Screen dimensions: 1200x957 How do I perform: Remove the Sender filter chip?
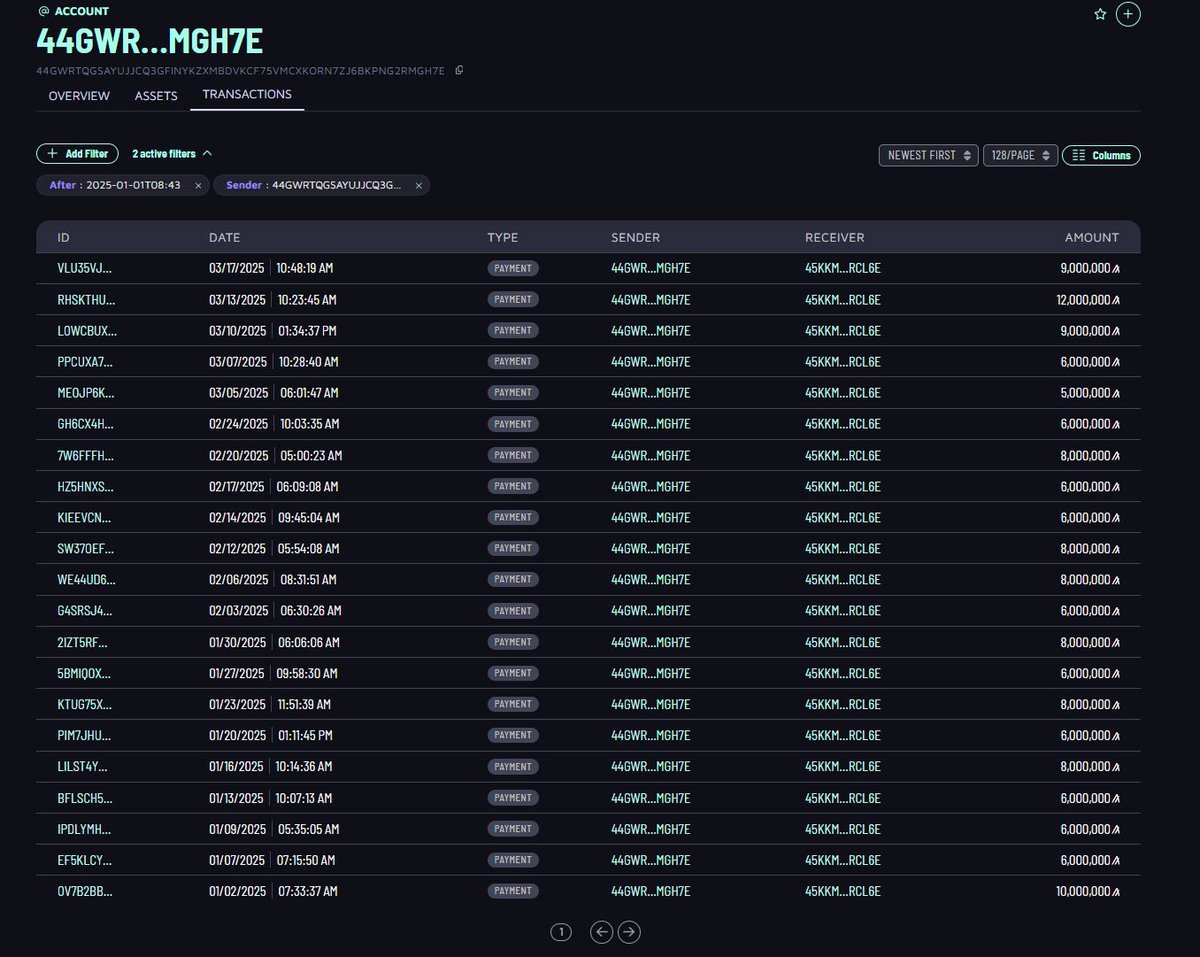(419, 185)
